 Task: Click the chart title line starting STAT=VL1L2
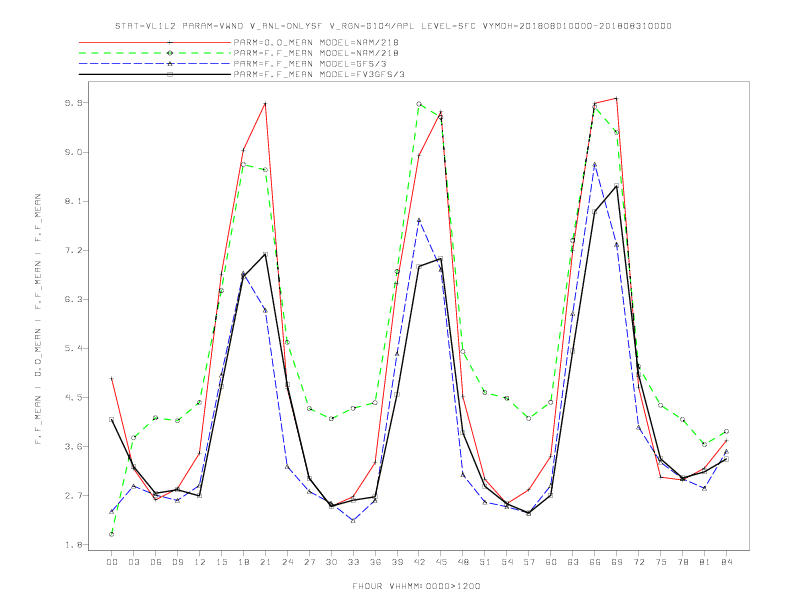393,26
